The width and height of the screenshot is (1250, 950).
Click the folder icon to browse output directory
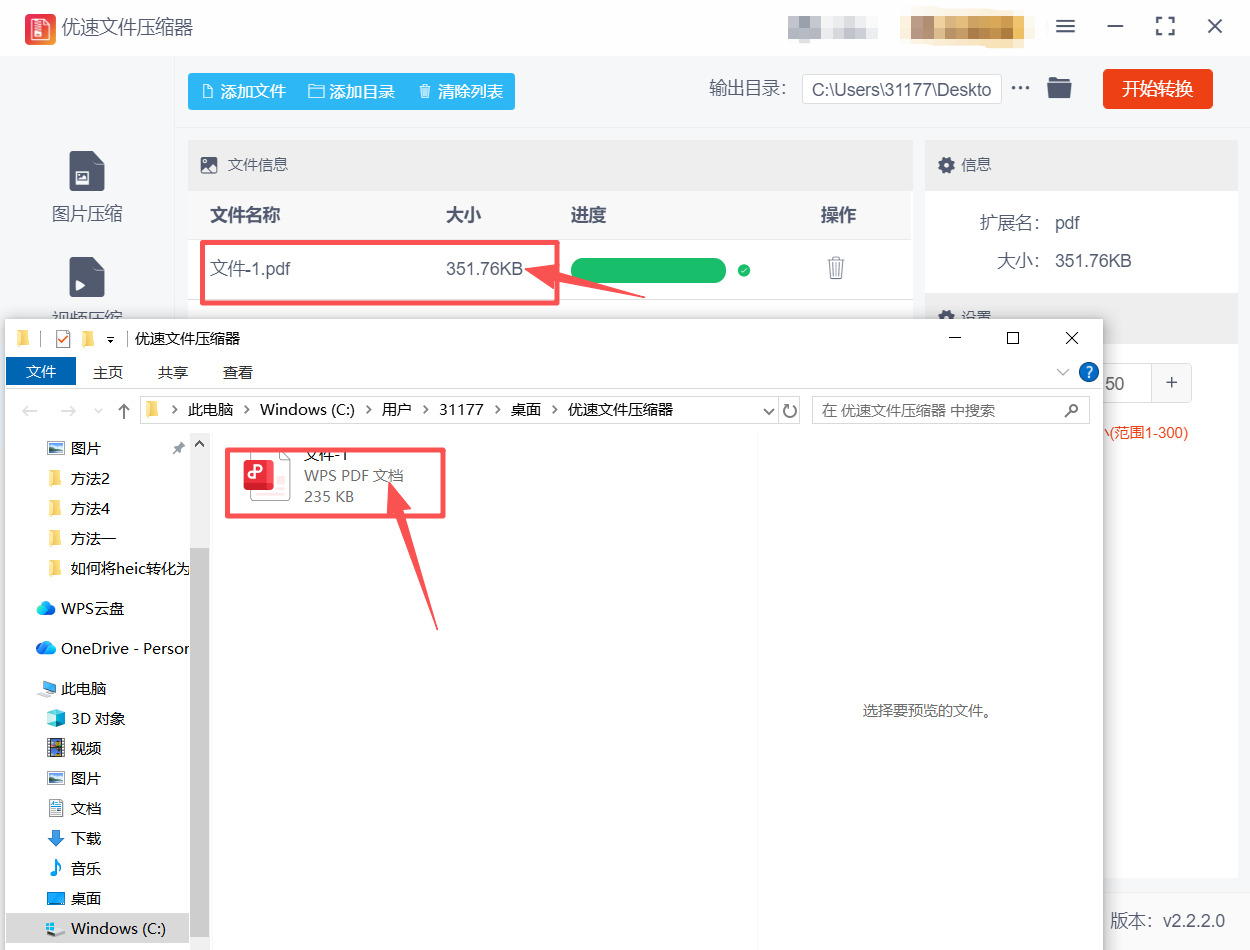click(x=1059, y=88)
